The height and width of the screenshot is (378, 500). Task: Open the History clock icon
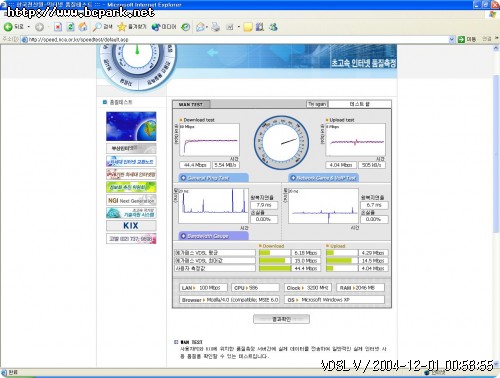(186, 27)
